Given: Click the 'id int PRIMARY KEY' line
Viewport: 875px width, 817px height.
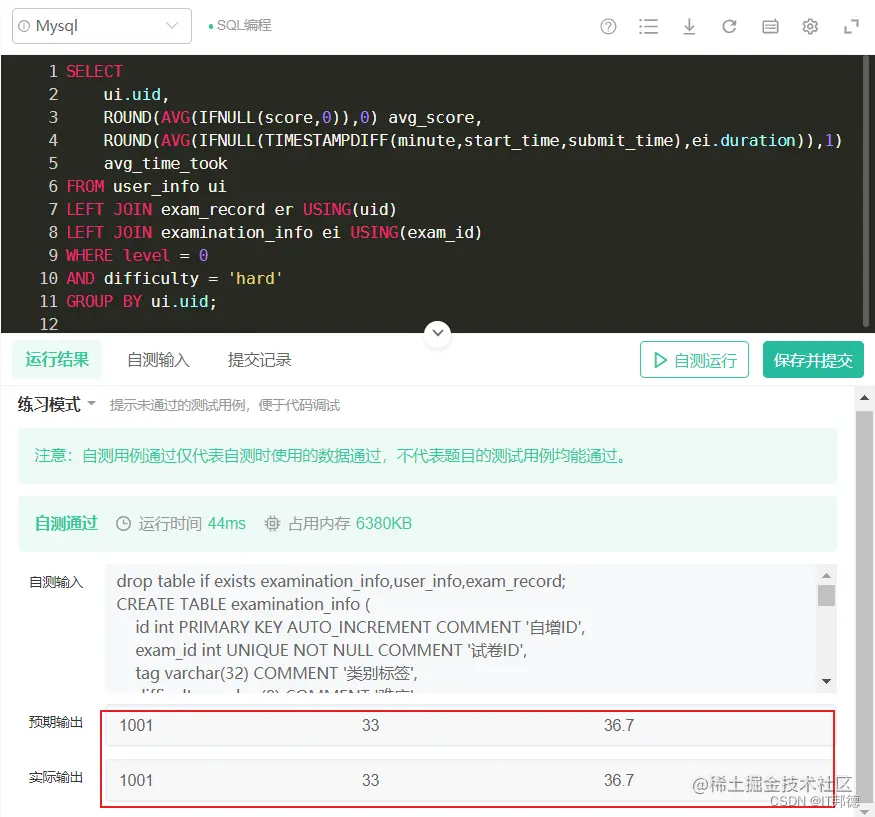Looking at the screenshot, I should click(x=360, y=627).
